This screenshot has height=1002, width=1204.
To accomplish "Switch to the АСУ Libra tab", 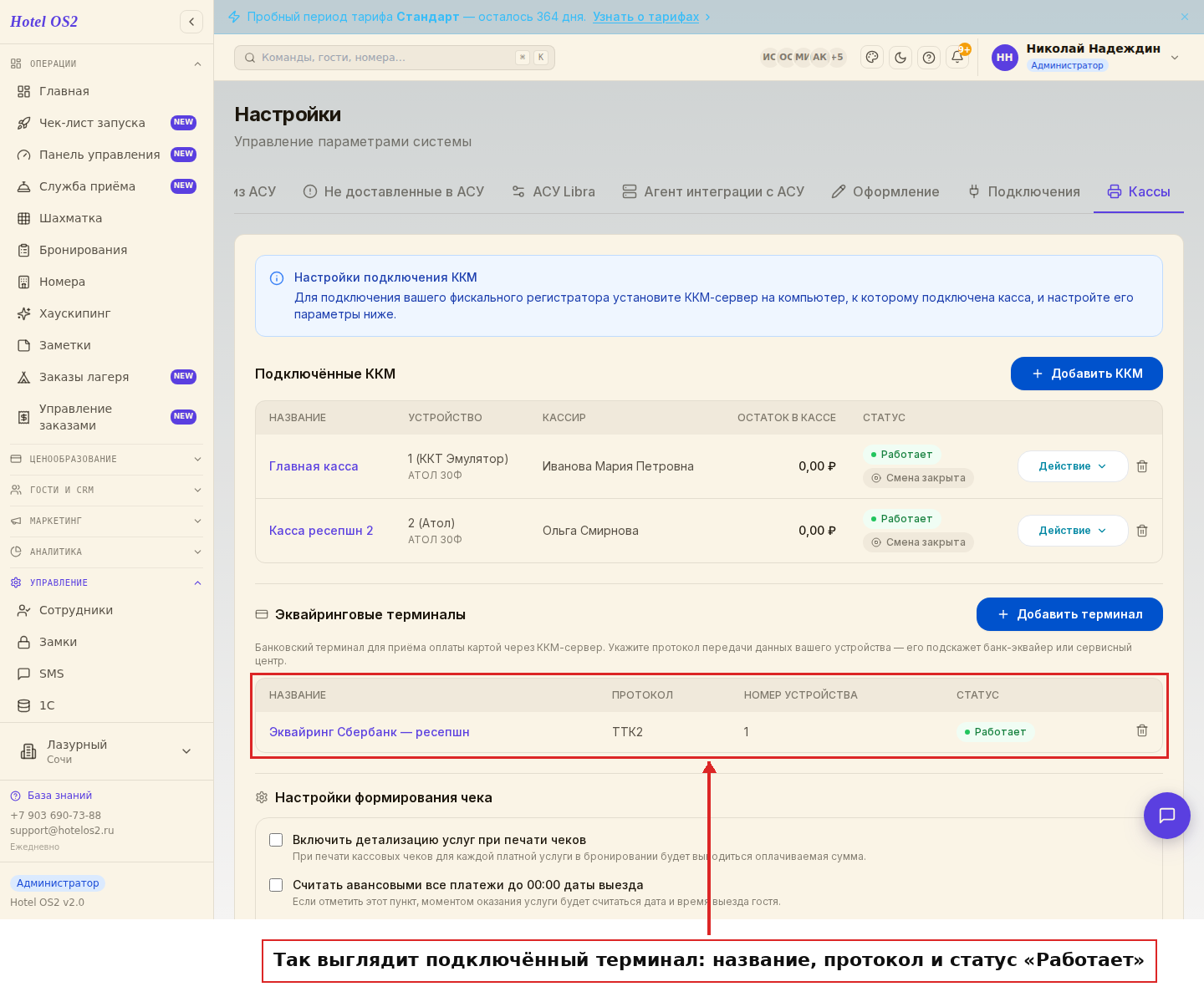I will coord(554,191).
